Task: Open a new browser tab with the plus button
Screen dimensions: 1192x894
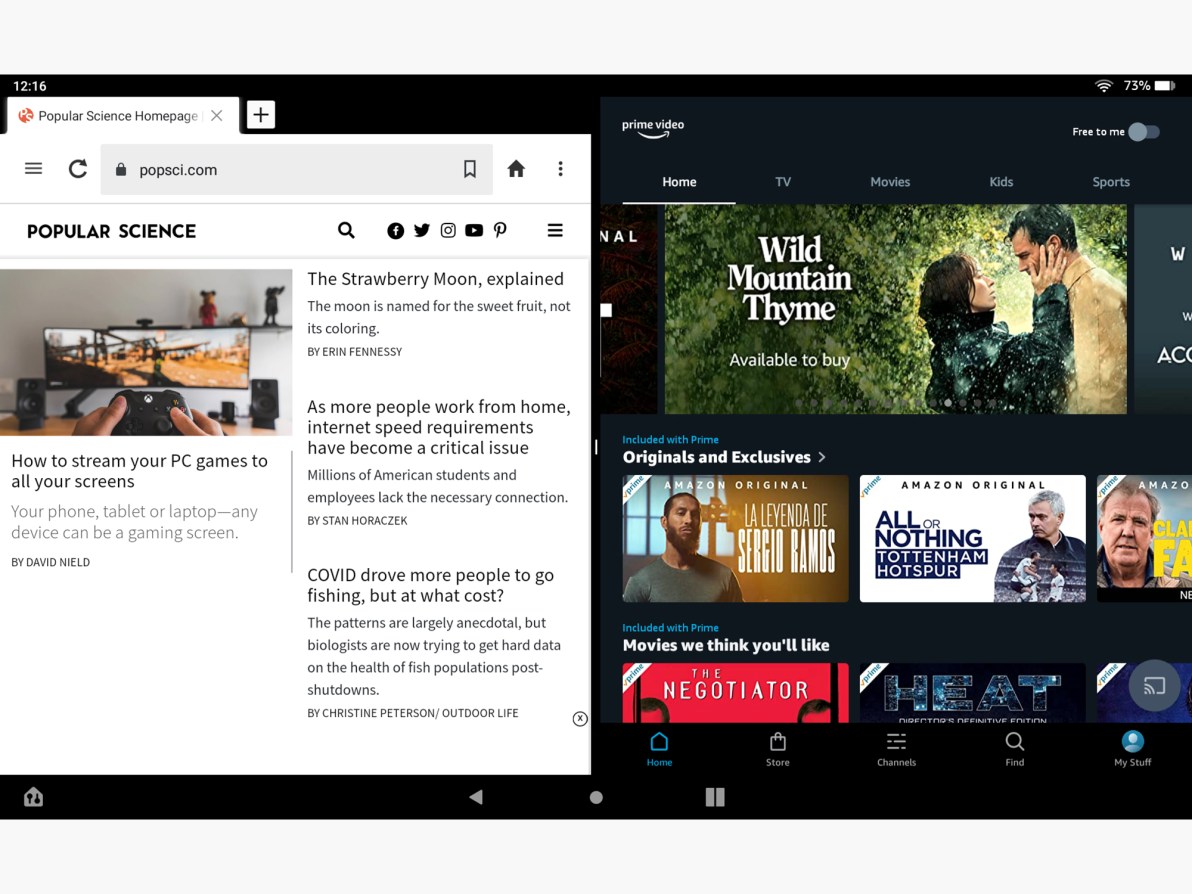Action: coord(260,114)
